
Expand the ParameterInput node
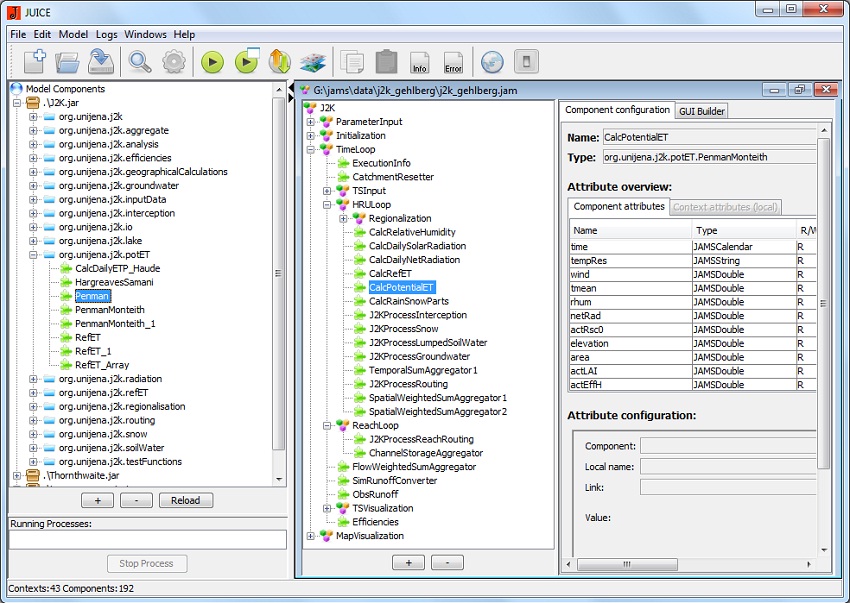[x=311, y=122]
